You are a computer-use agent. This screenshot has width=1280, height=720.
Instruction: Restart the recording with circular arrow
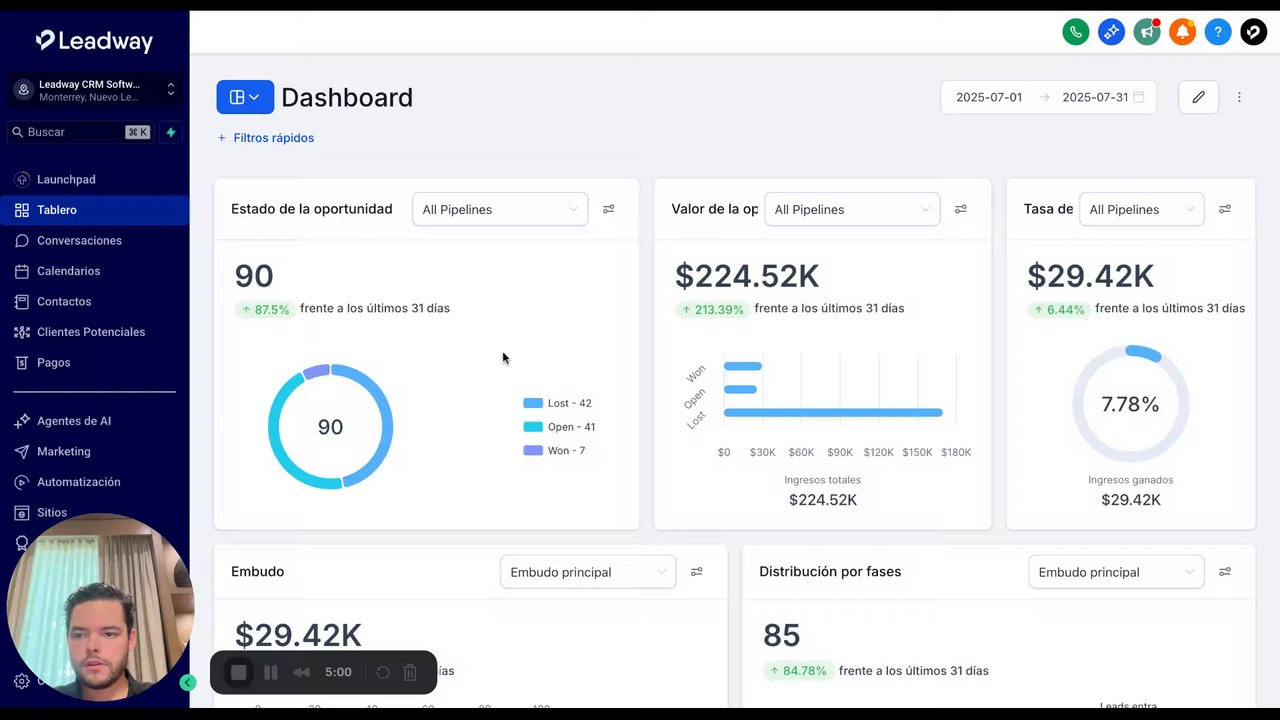click(382, 672)
